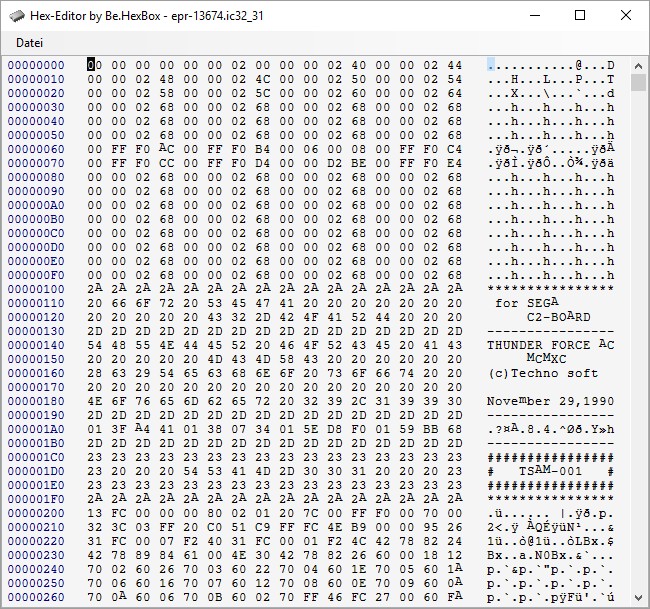Open the Datei menu

[x=29, y=43]
